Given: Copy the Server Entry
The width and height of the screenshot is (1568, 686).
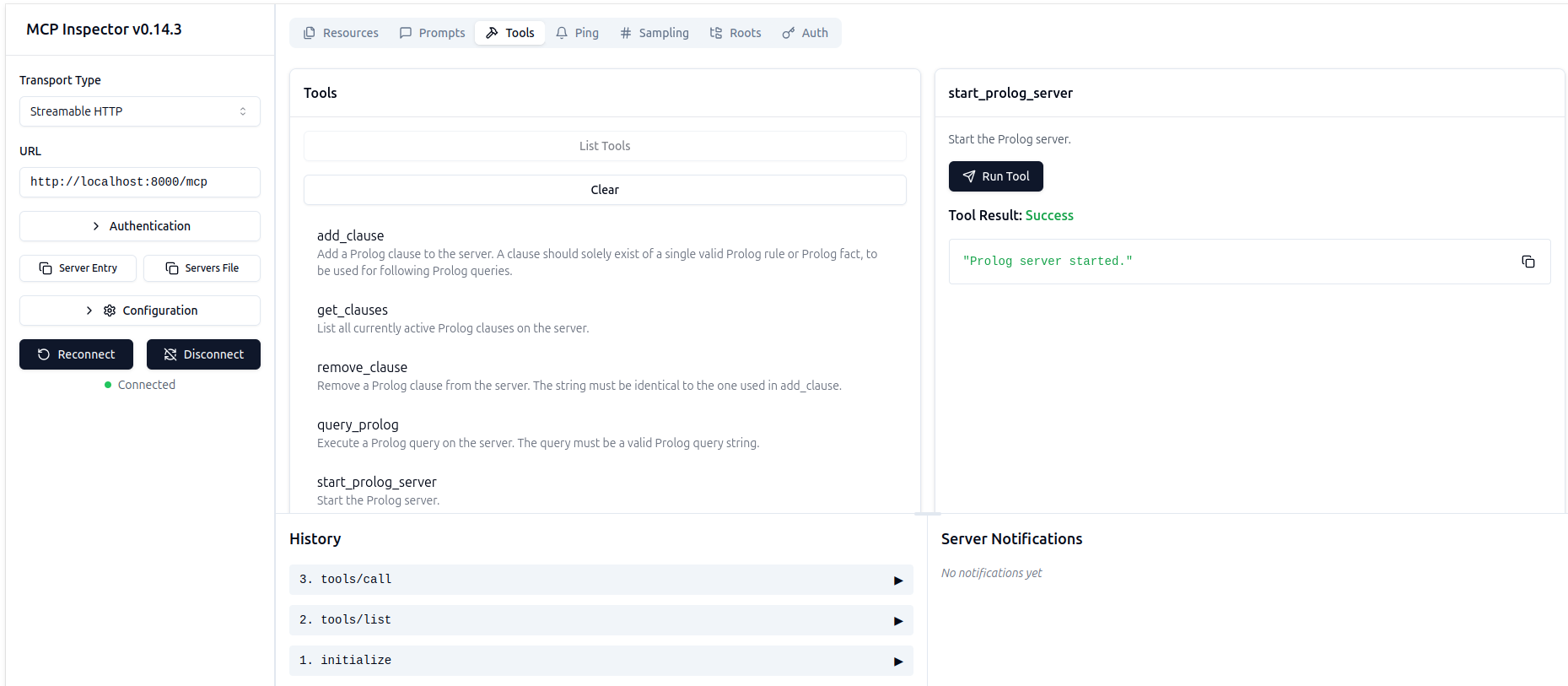Looking at the screenshot, I should point(78,268).
